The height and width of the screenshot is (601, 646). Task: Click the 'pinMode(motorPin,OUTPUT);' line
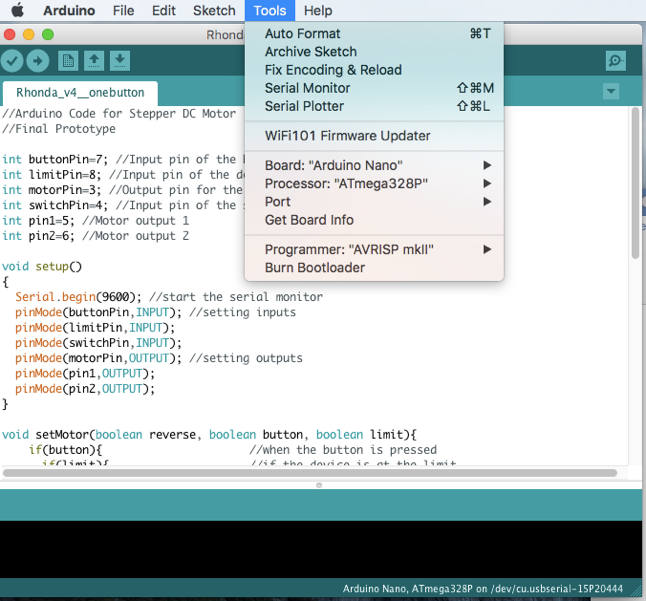(x=159, y=358)
